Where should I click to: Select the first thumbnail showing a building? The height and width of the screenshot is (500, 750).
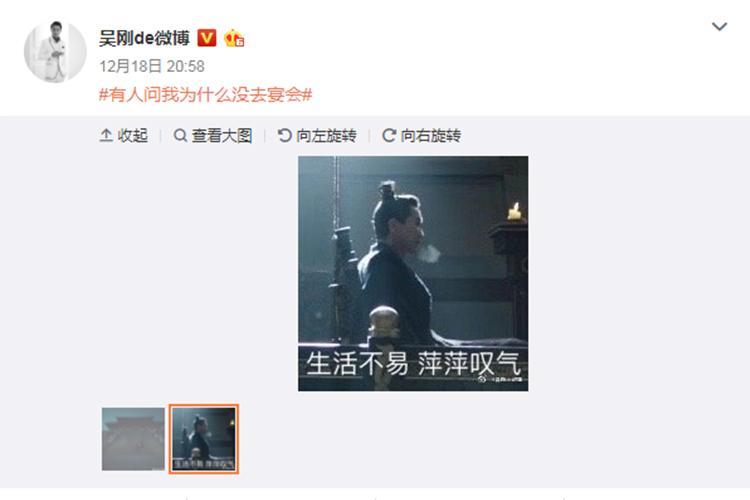coord(133,439)
